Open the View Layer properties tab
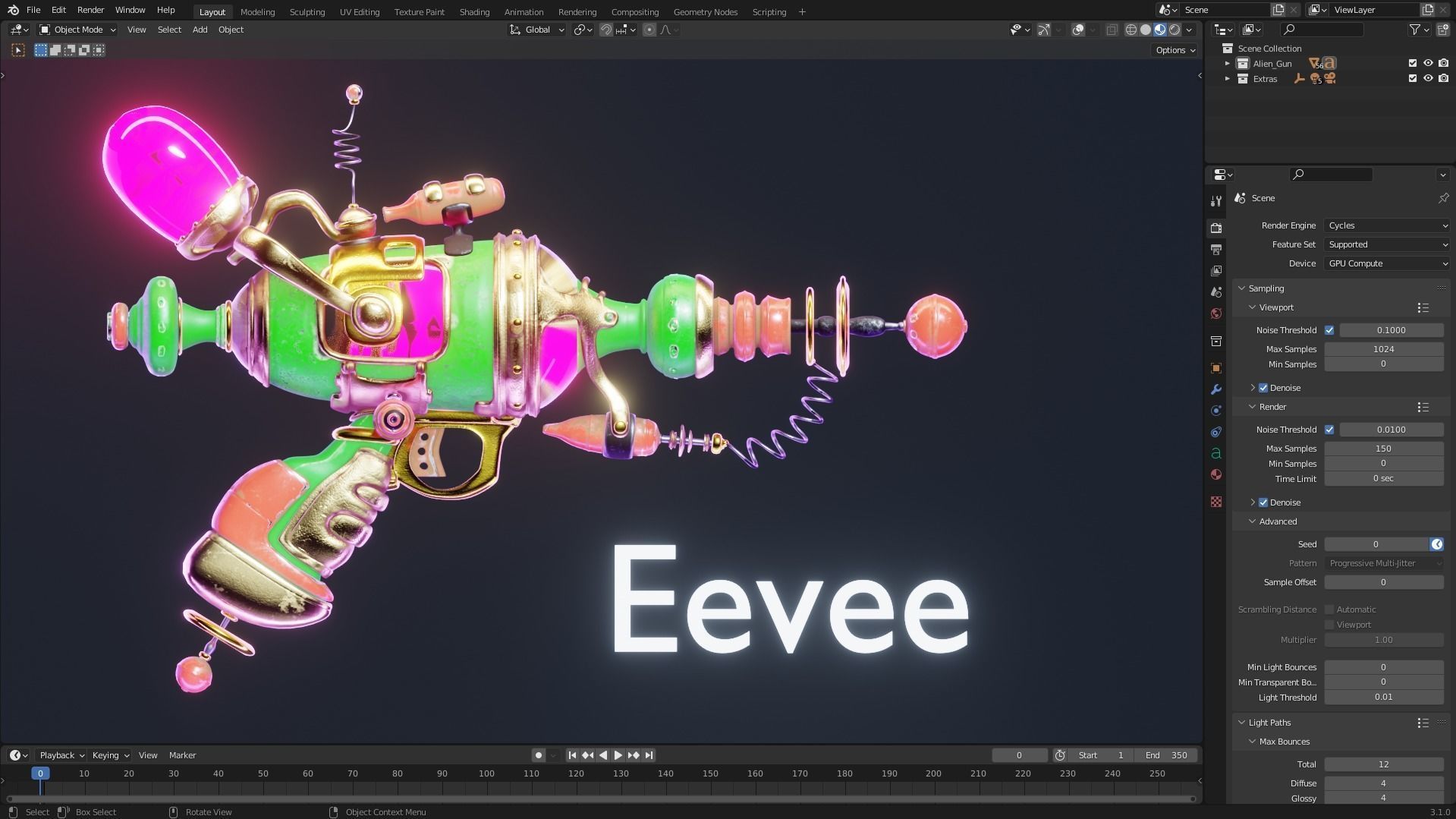1456x819 pixels. pos(1216,271)
